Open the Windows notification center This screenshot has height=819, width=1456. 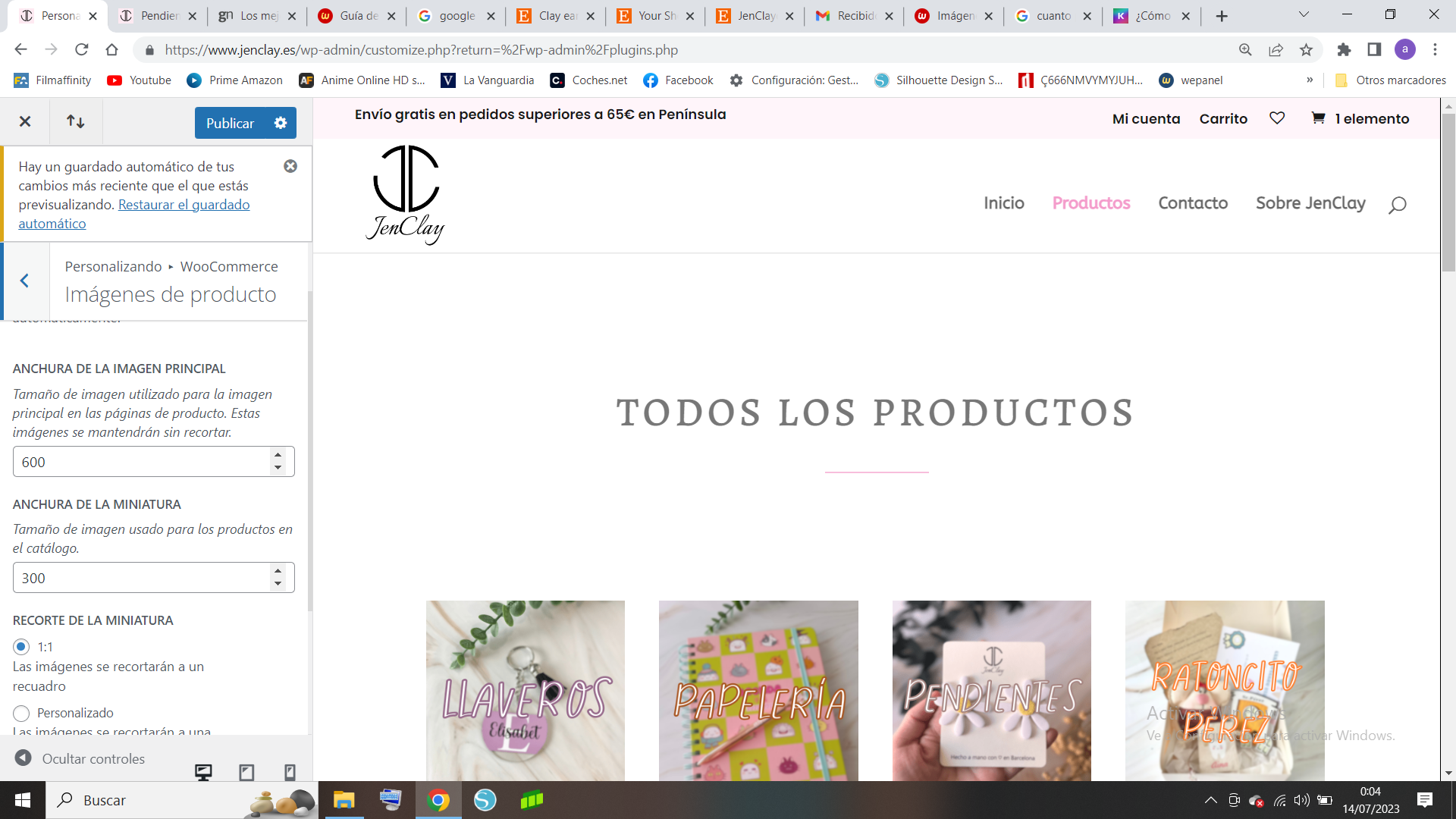pyautogui.click(x=1425, y=800)
